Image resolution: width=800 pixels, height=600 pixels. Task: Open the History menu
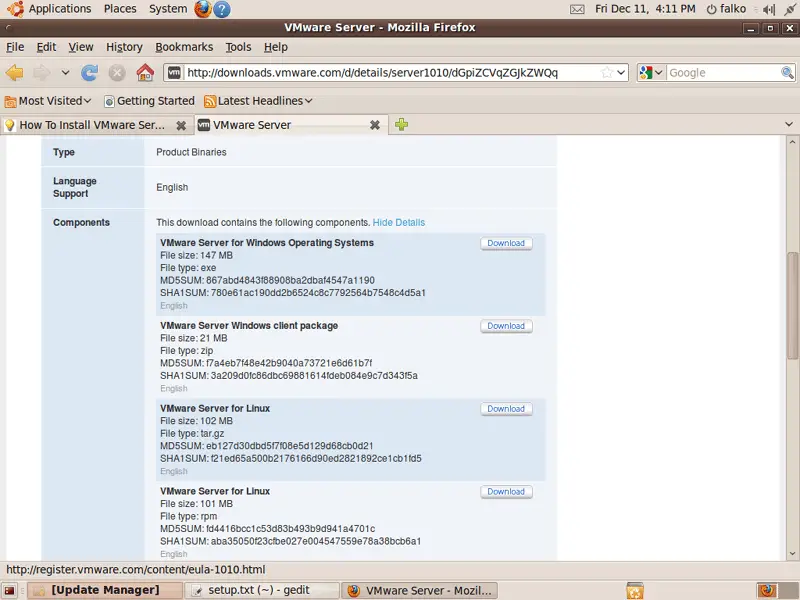click(124, 47)
